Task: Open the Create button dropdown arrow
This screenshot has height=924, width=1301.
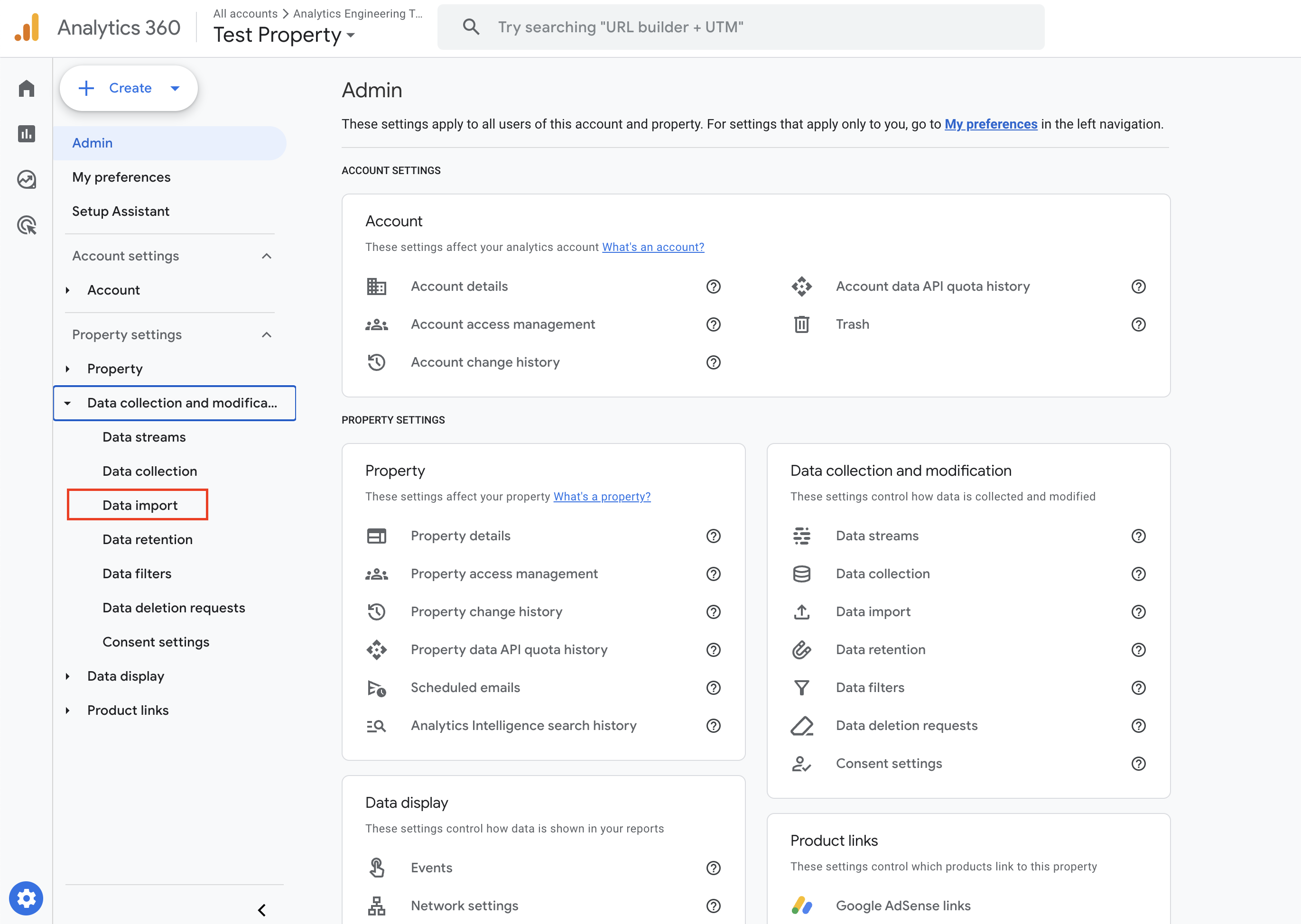Action: point(175,88)
